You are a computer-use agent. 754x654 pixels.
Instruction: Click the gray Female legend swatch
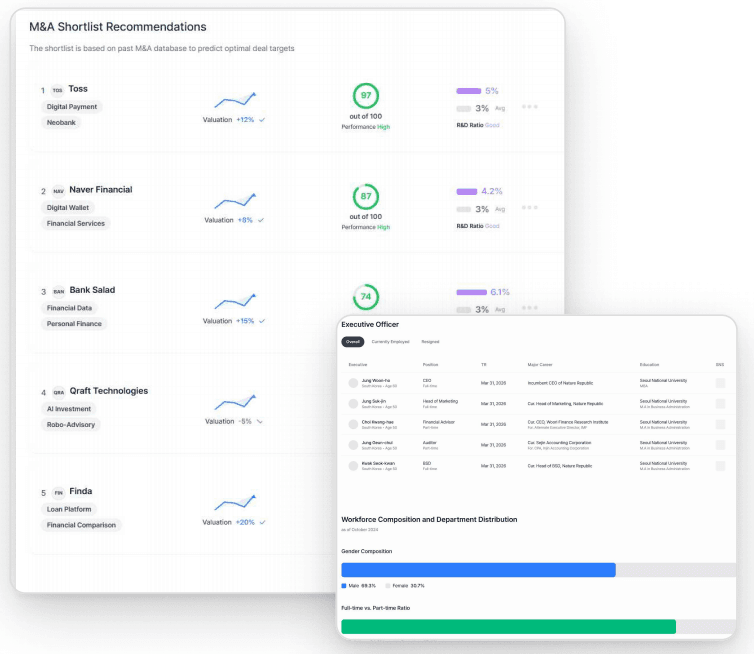point(388,586)
